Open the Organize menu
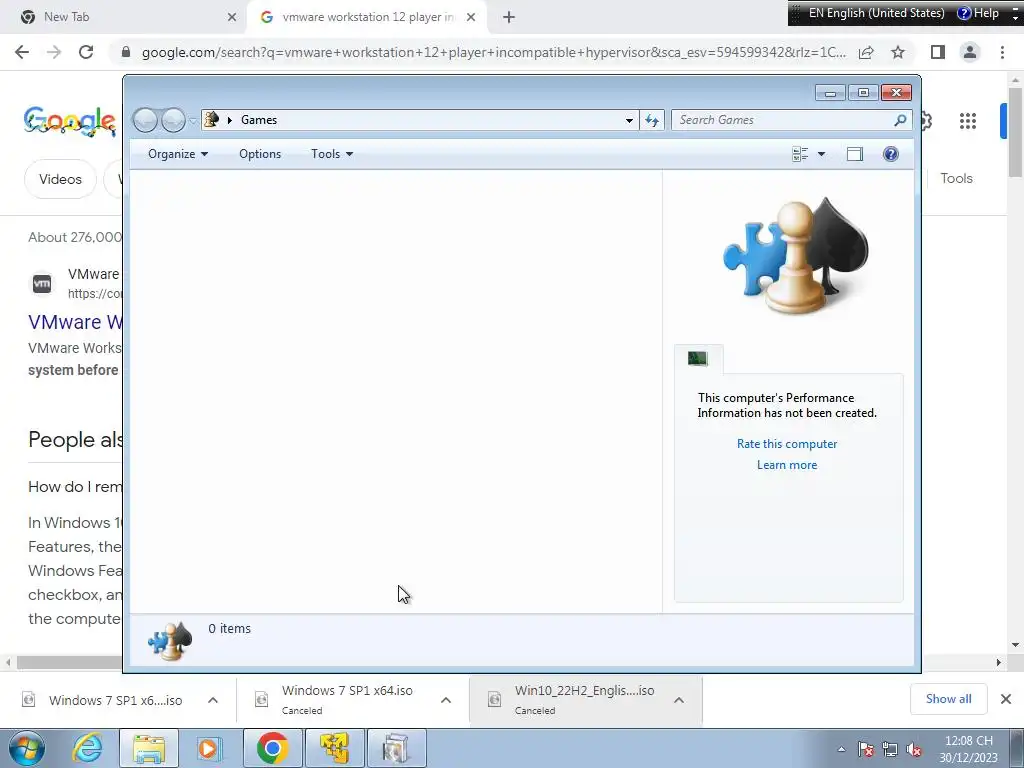Screen dimensions: 1024x768 pyautogui.click(x=178, y=154)
